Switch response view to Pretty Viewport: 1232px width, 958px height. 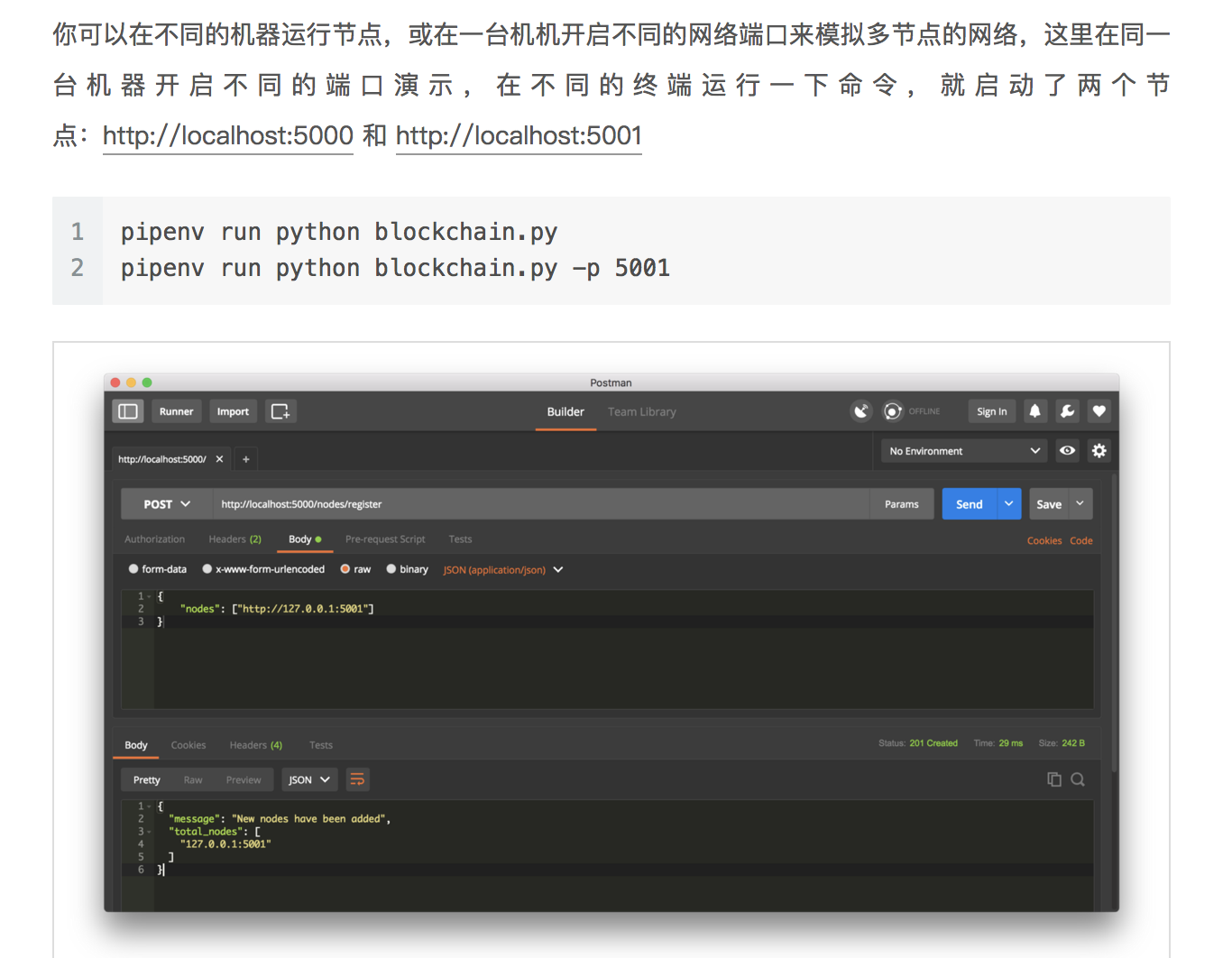click(x=147, y=779)
